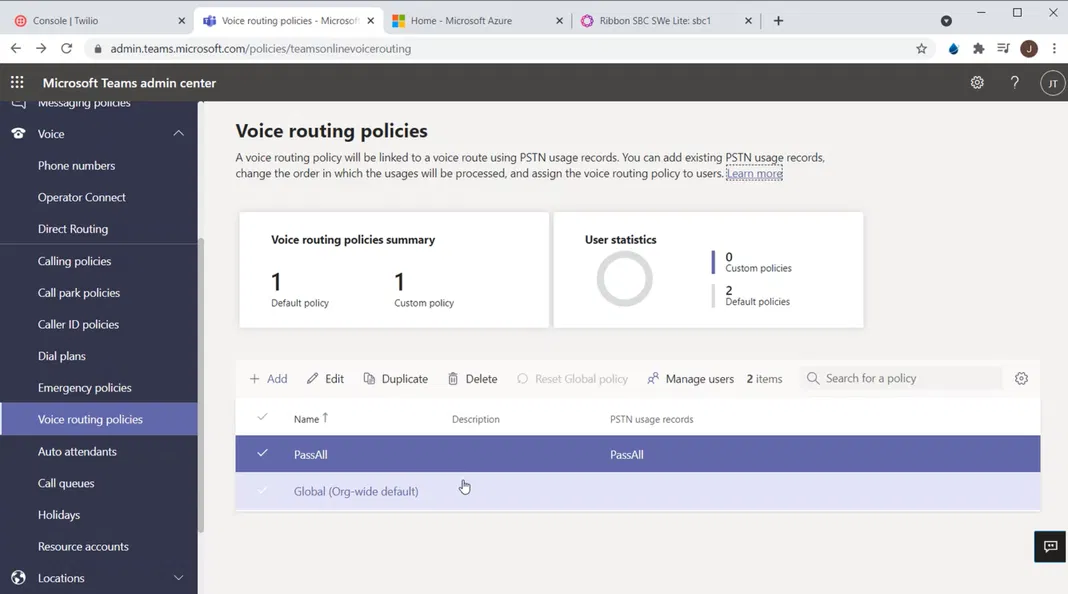Check the Global (Org-wide default) row

[262, 491]
